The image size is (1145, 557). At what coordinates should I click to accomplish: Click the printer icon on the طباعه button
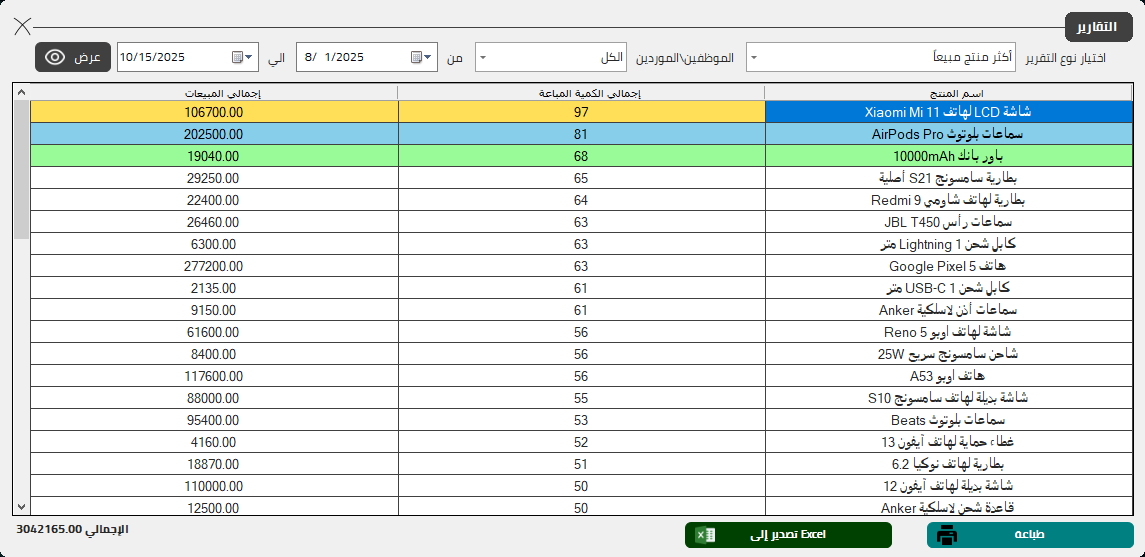(946, 535)
